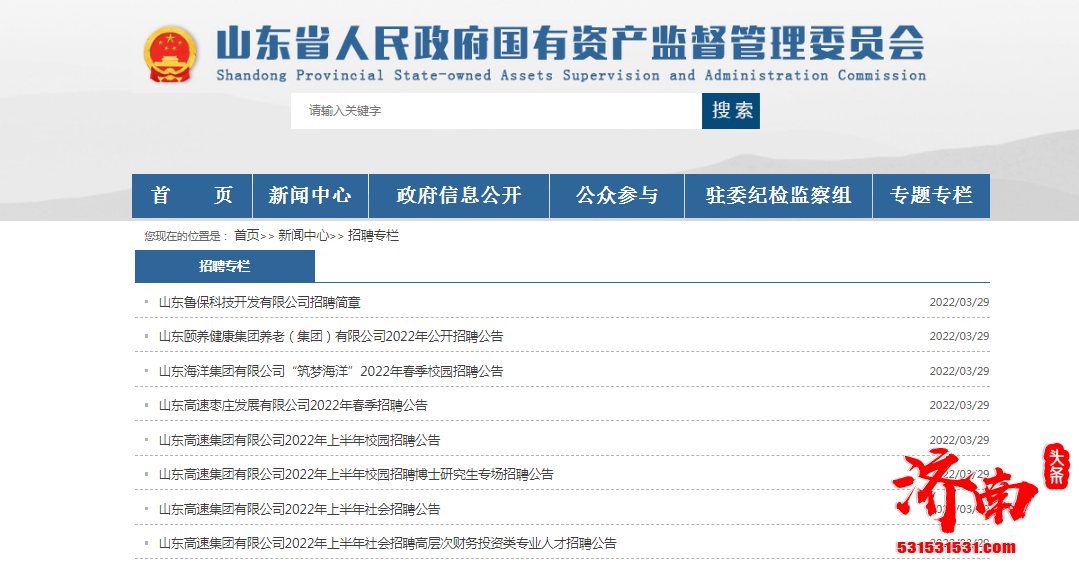Open 山东鲁保科技开发有限公司招聘简章 article

[259, 302]
